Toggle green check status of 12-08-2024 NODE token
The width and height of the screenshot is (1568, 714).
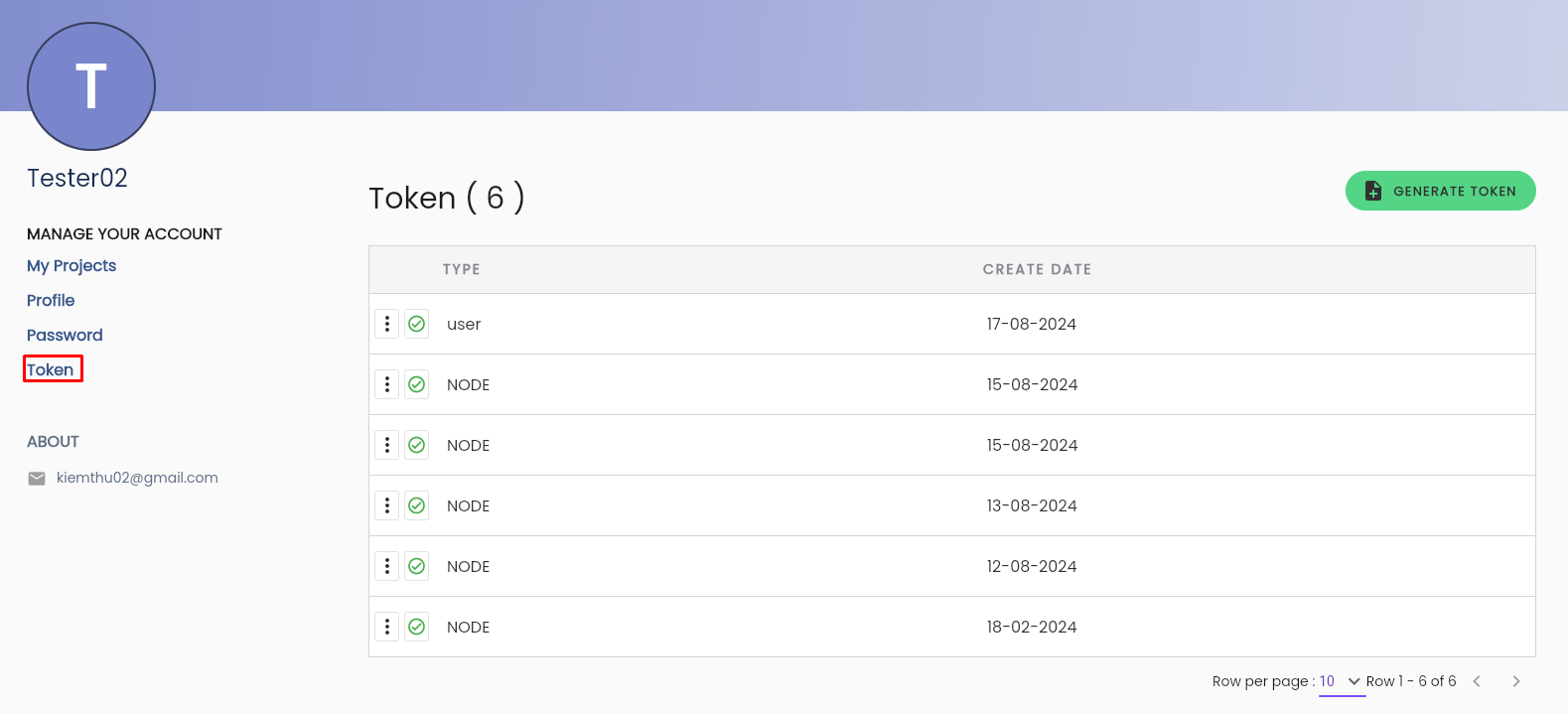(x=417, y=566)
